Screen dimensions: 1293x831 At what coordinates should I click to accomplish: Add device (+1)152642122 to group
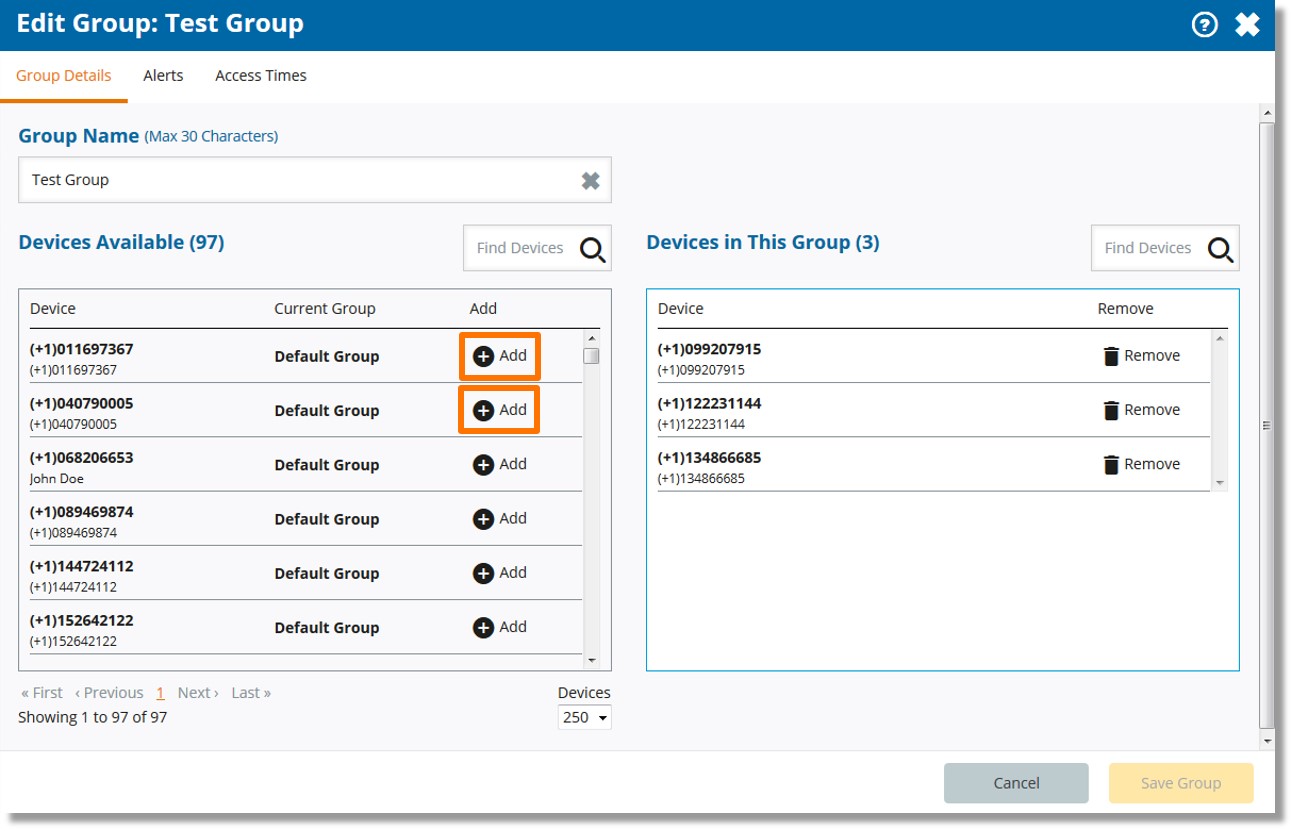(500, 627)
